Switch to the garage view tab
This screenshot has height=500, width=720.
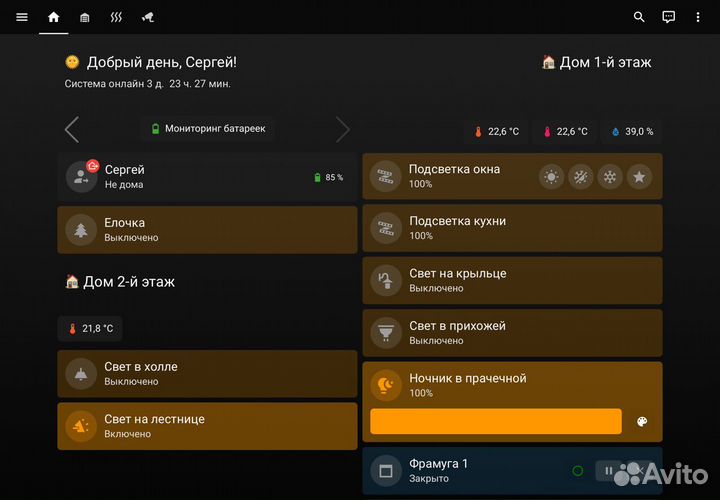coord(84,17)
